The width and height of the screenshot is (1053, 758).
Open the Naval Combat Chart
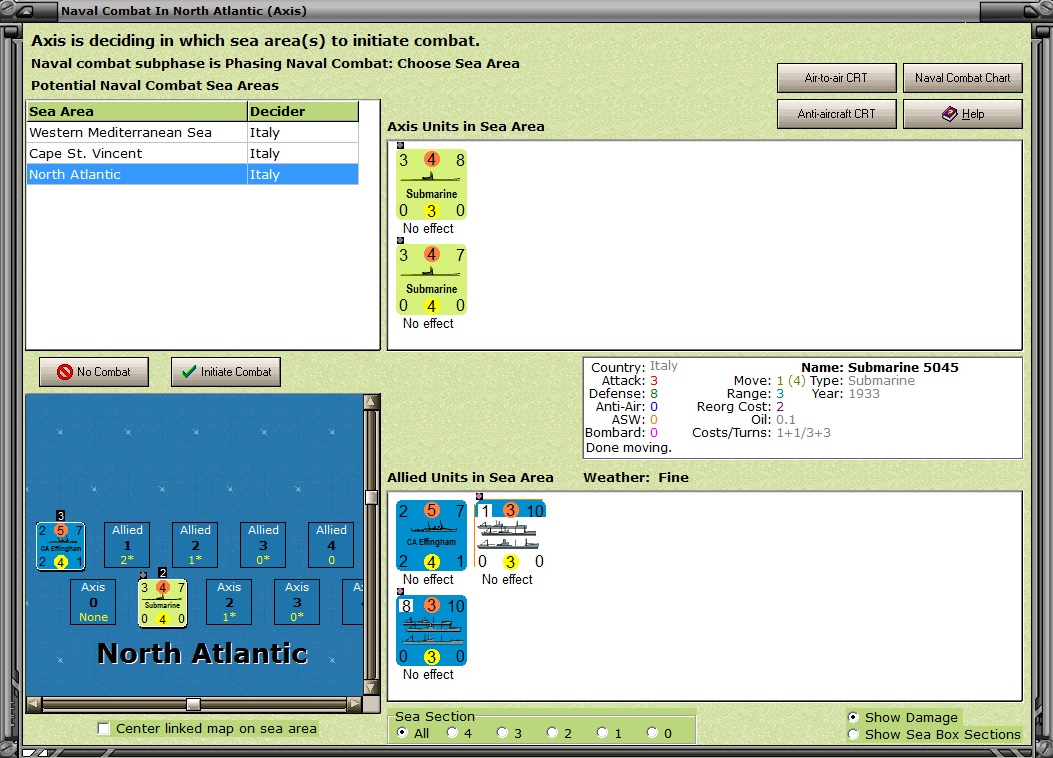click(x=962, y=78)
